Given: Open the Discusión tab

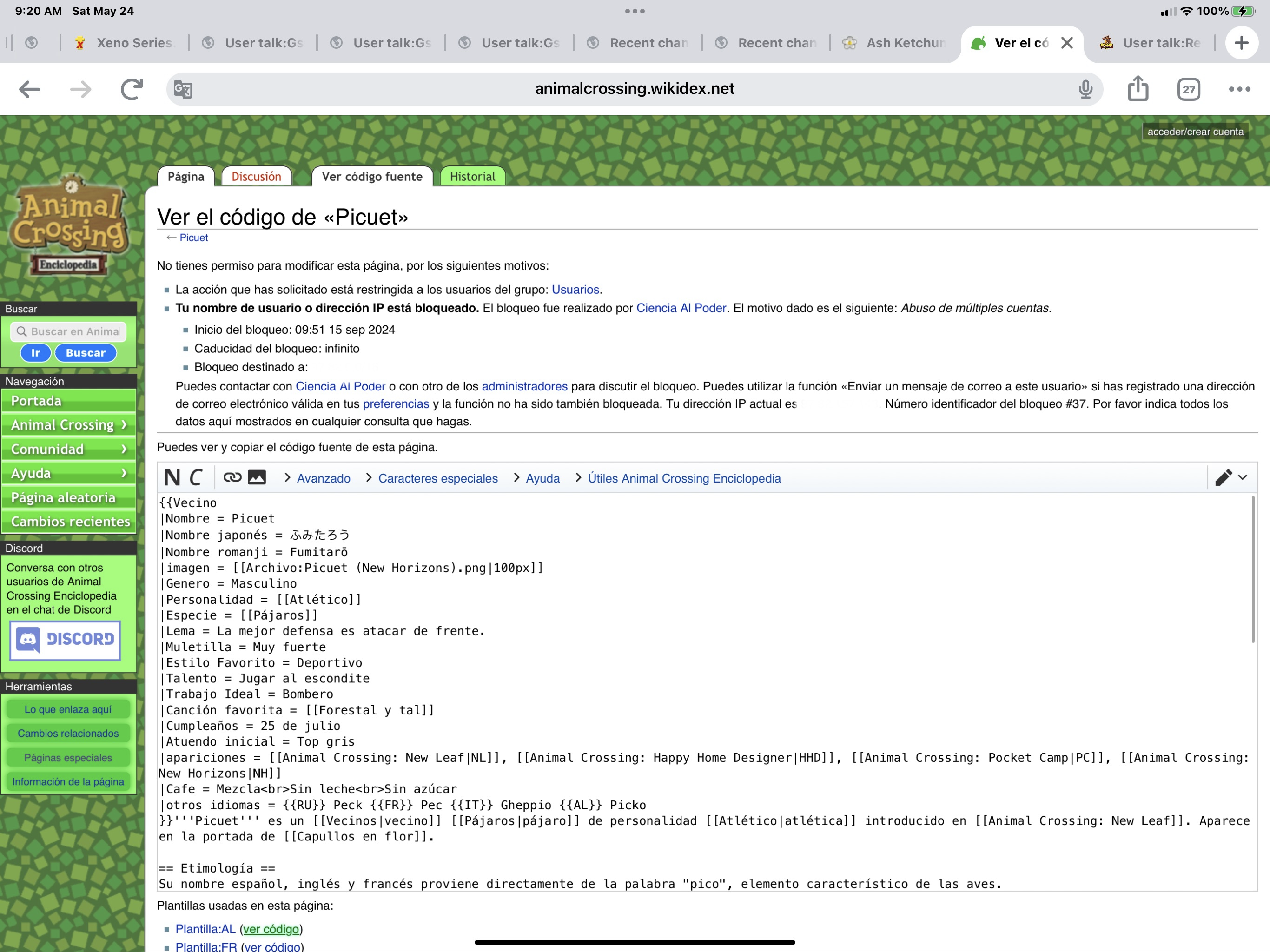Looking at the screenshot, I should [x=256, y=176].
